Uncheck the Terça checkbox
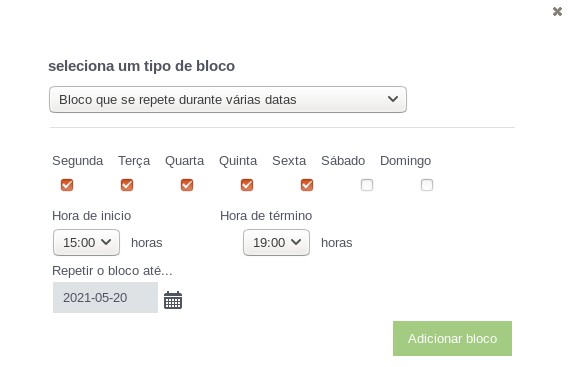569x367 pixels. (127, 185)
